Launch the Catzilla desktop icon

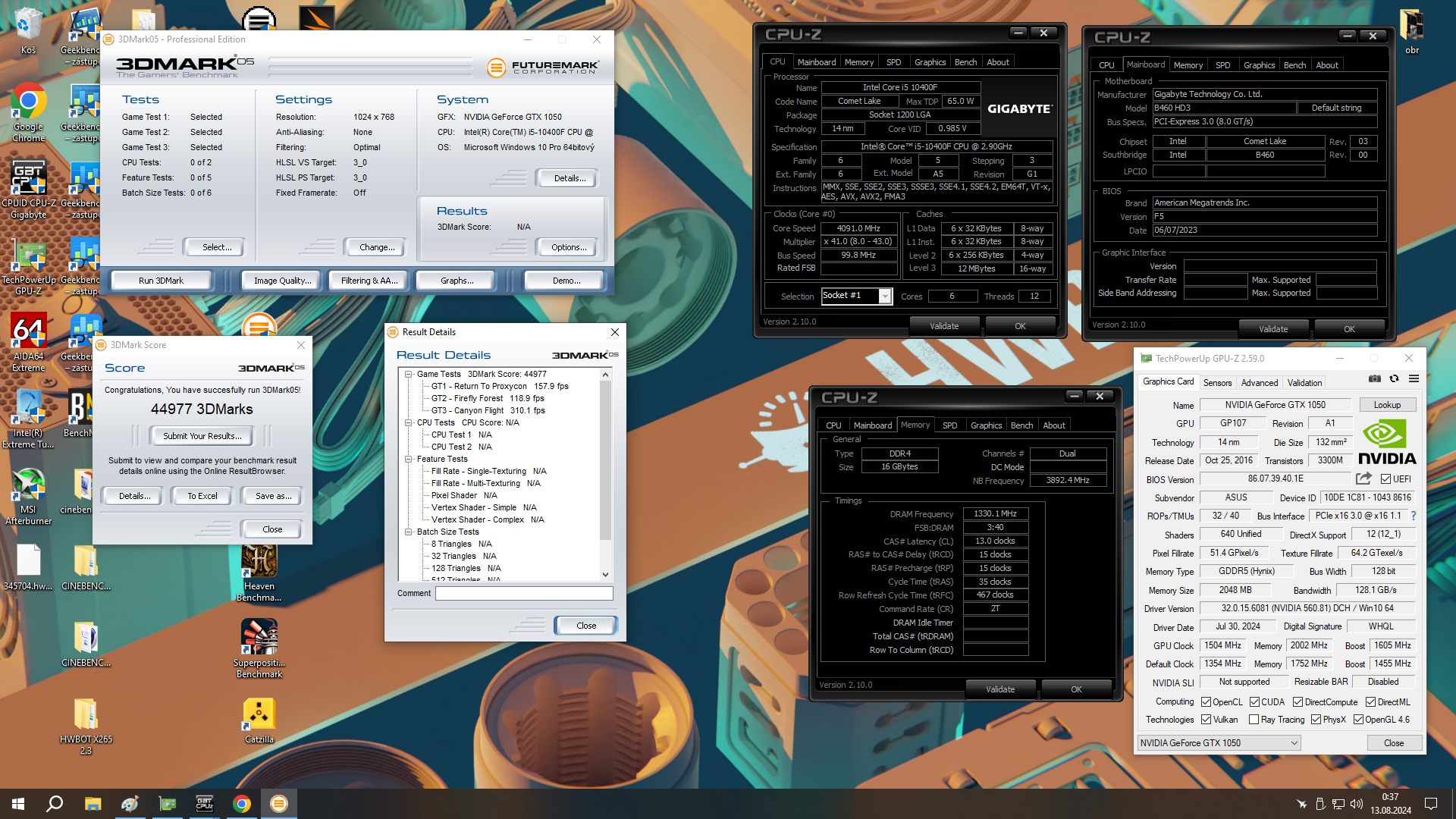(x=259, y=721)
